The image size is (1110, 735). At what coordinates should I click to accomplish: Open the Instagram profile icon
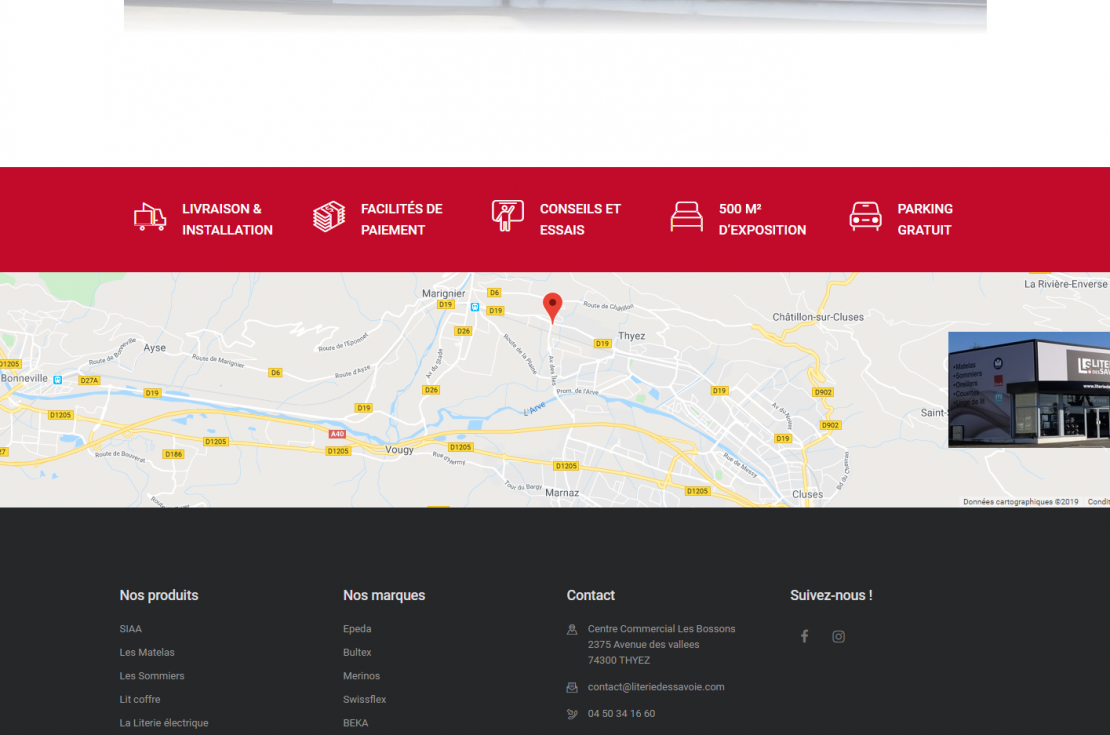coord(838,637)
